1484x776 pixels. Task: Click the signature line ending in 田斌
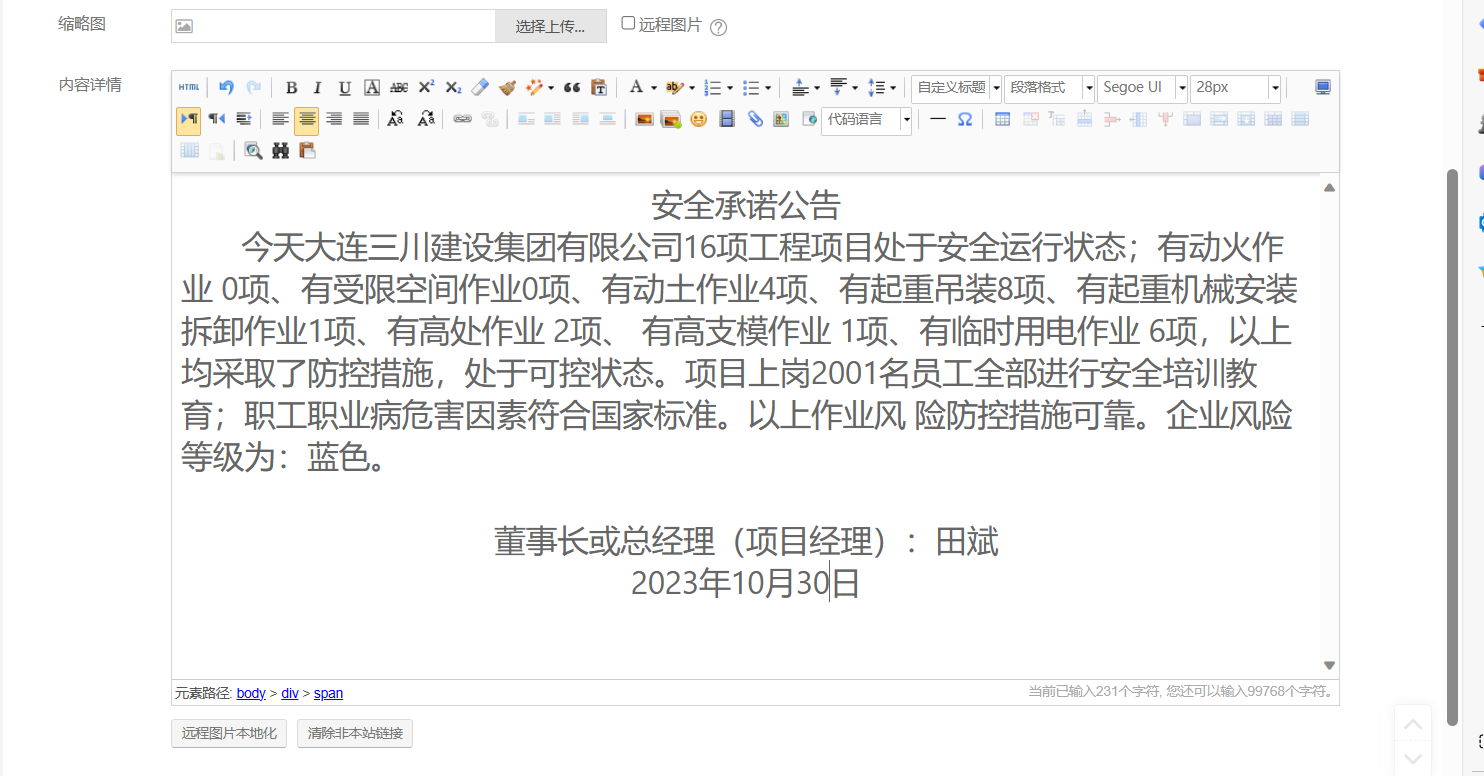(x=746, y=541)
